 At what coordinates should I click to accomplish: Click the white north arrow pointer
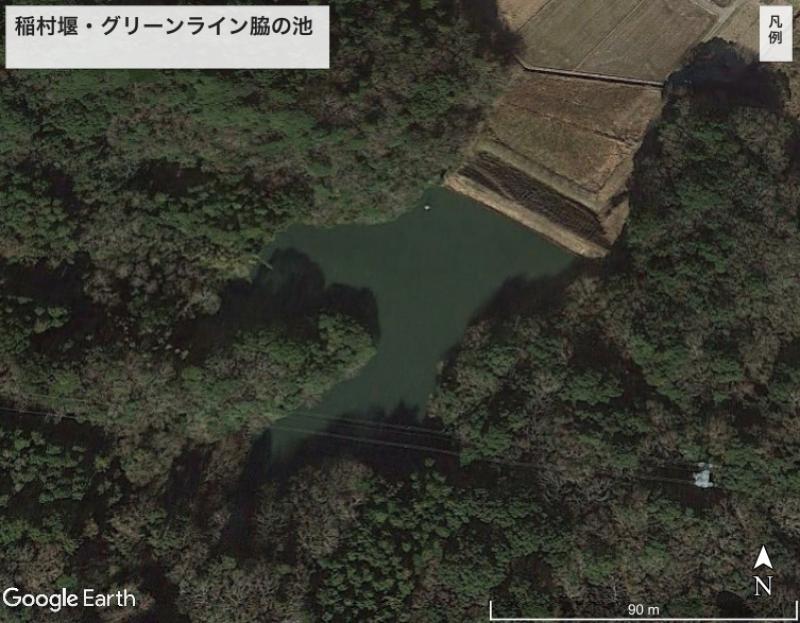[763, 557]
